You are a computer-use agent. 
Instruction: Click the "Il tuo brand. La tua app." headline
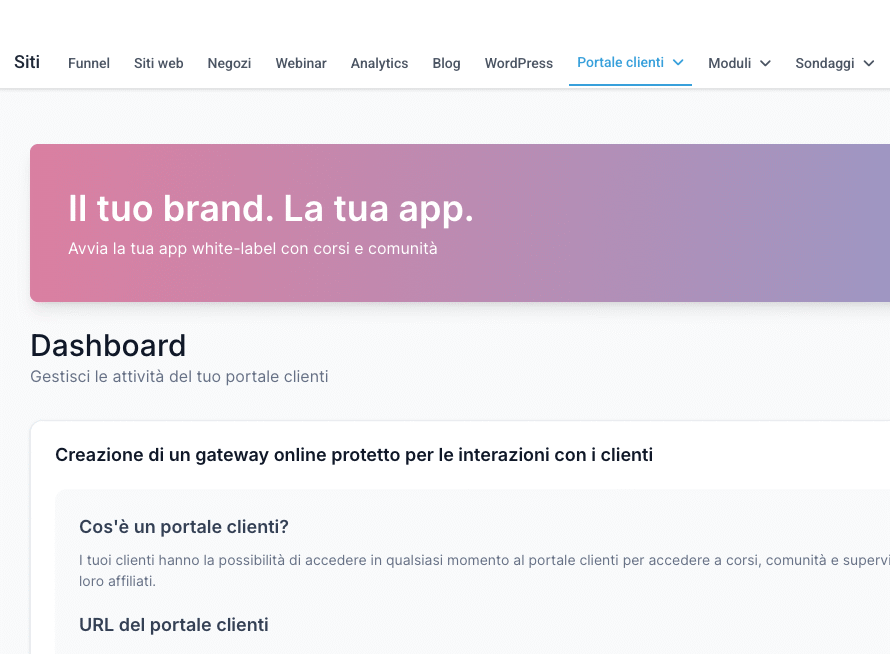click(270, 209)
